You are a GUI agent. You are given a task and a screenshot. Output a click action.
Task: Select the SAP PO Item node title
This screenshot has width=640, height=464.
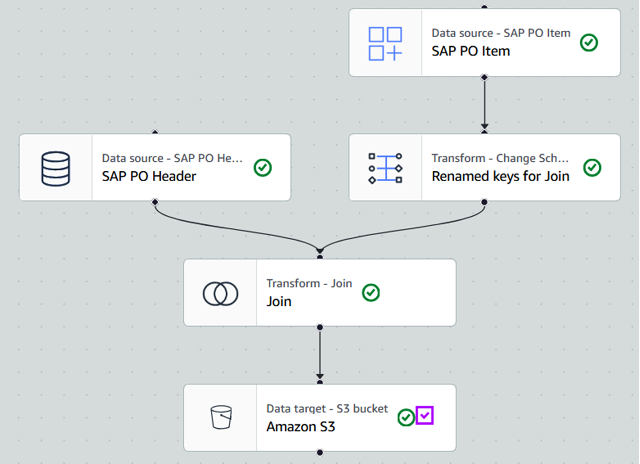[470, 51]
